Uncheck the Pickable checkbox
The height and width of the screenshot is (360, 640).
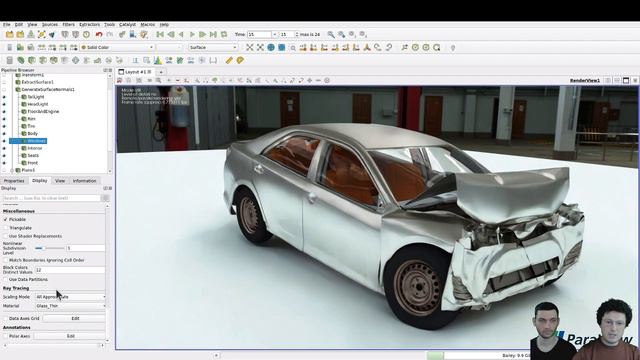(6, 220)
